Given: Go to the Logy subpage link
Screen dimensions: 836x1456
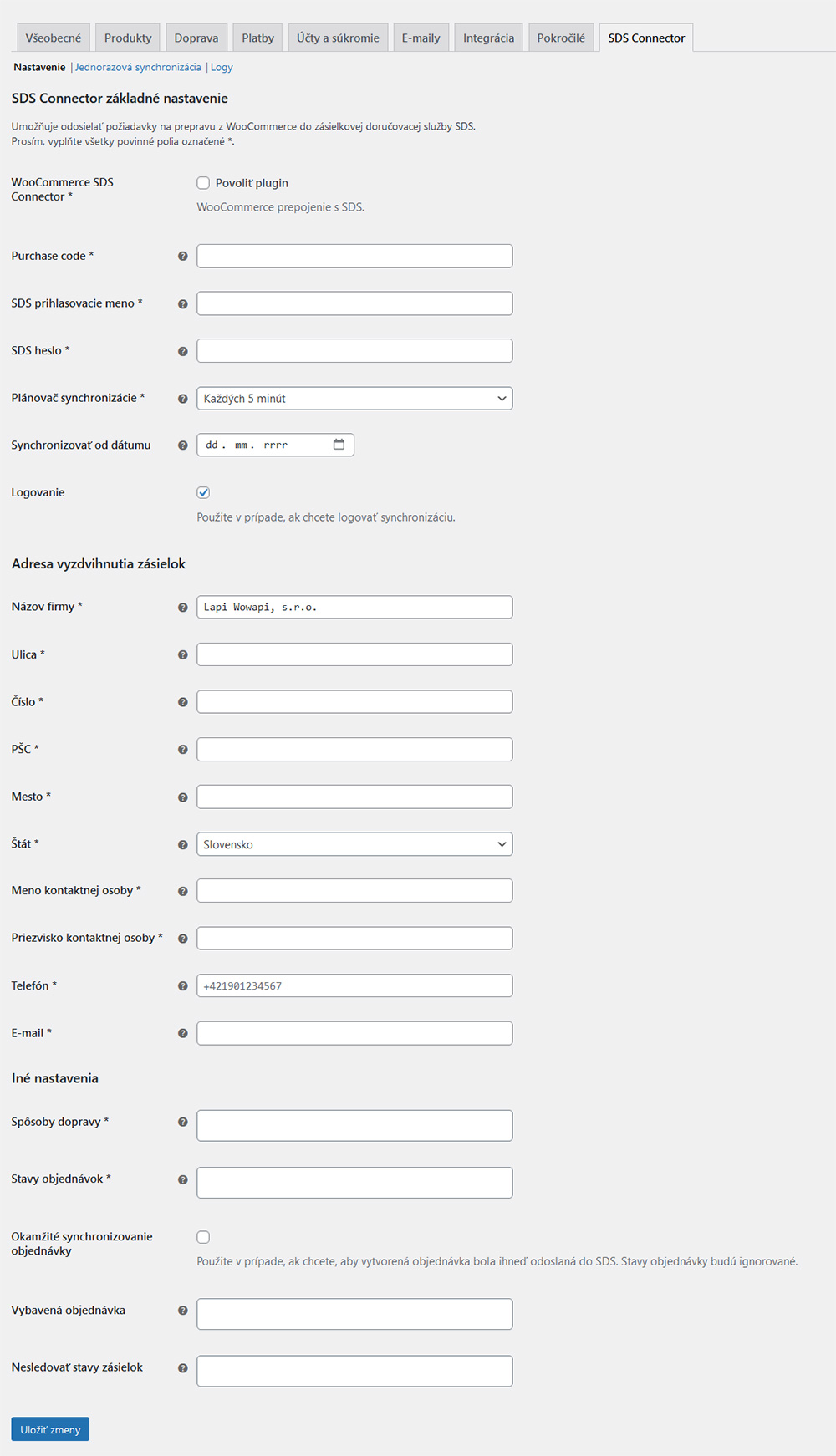Looking at the screenshot, I should point(222,67).
